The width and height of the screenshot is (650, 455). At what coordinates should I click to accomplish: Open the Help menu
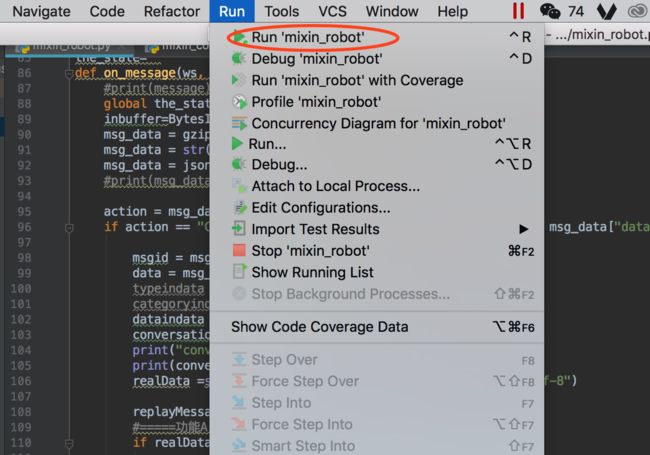(452, 11)
